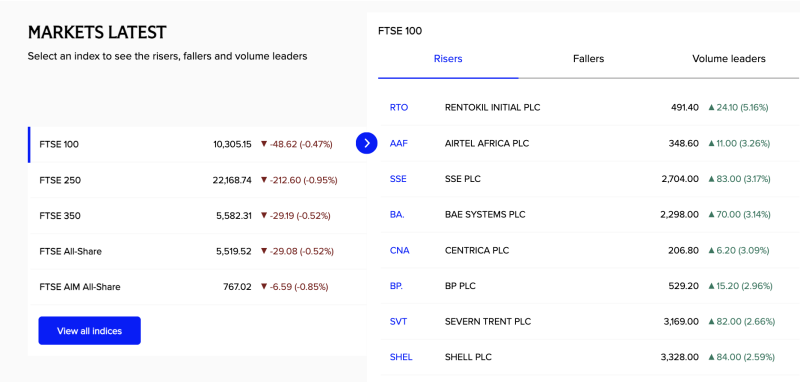Click the FTSE 100 value 10,305.15

[232, 144]
